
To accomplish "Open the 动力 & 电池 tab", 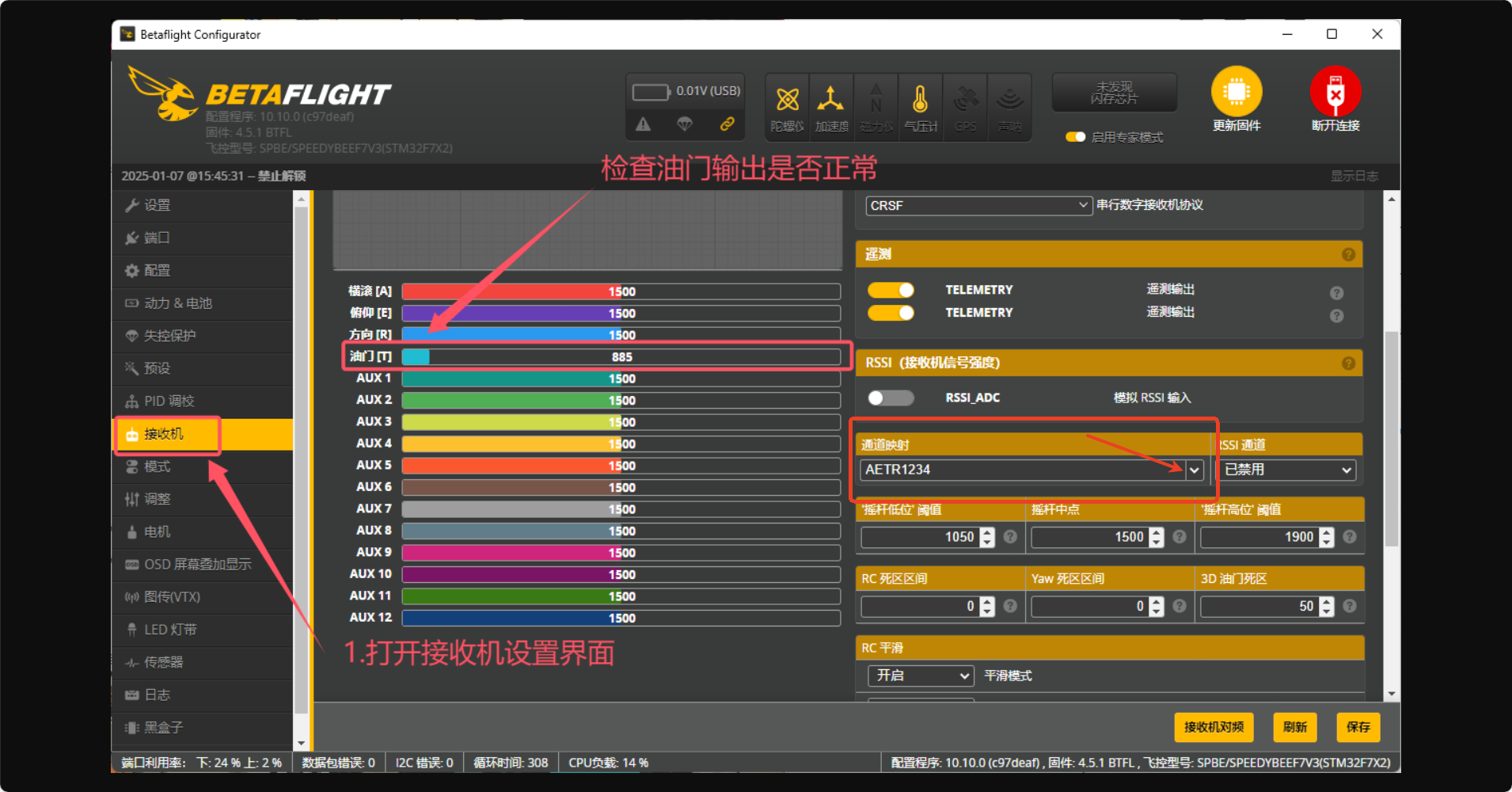I will pos(203,303).
